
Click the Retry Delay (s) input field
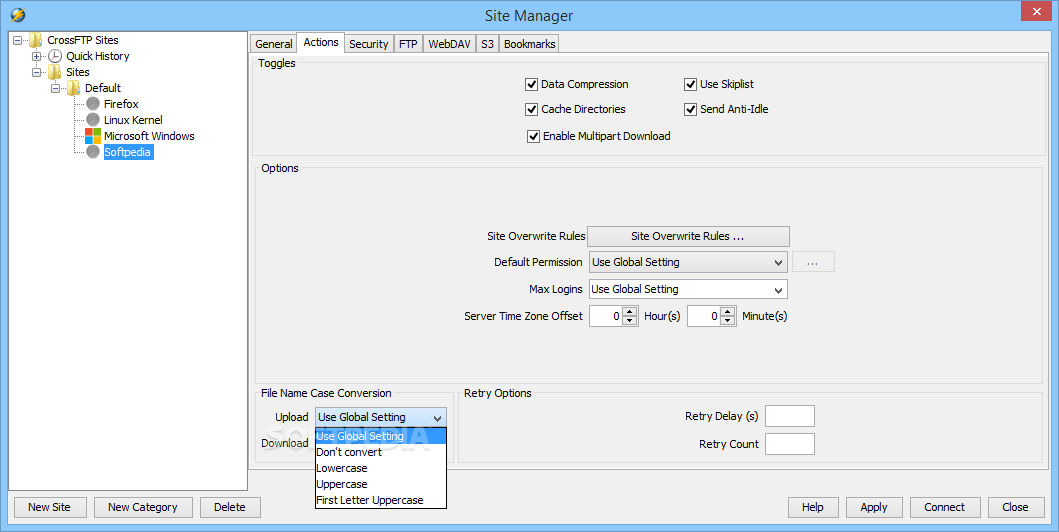point(790,417)
